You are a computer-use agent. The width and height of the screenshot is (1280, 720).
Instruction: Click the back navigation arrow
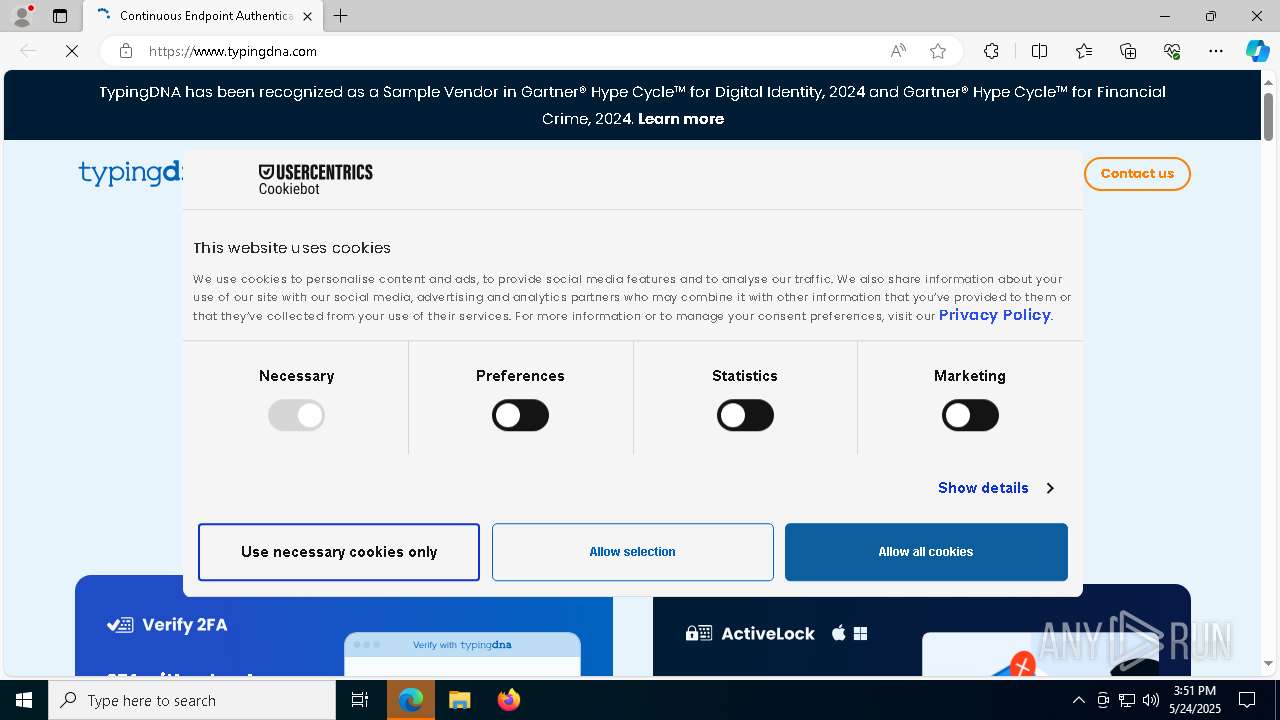28,51
